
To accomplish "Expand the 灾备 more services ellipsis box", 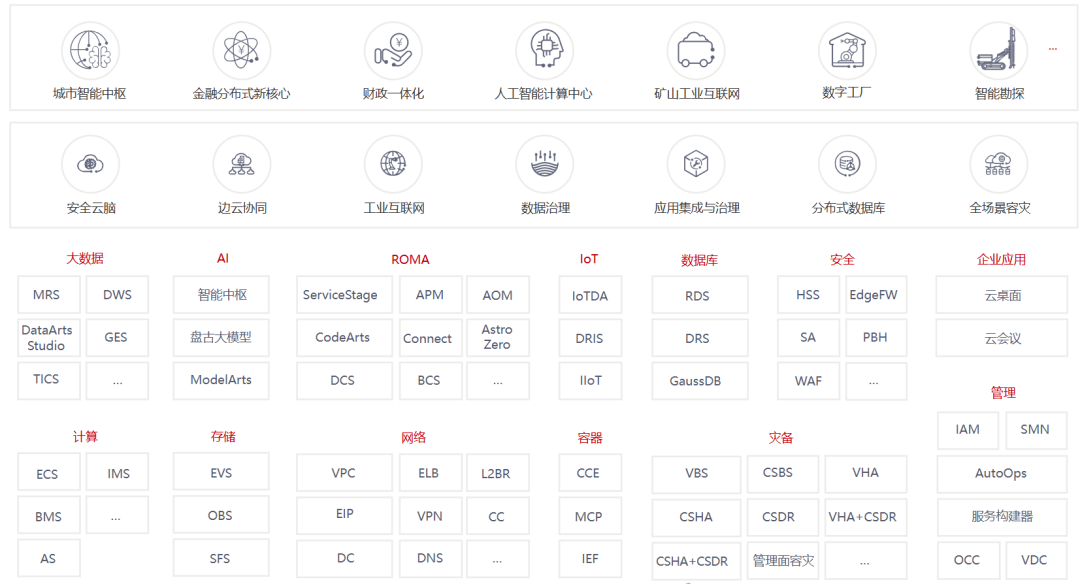I will (x=865, y=561).
